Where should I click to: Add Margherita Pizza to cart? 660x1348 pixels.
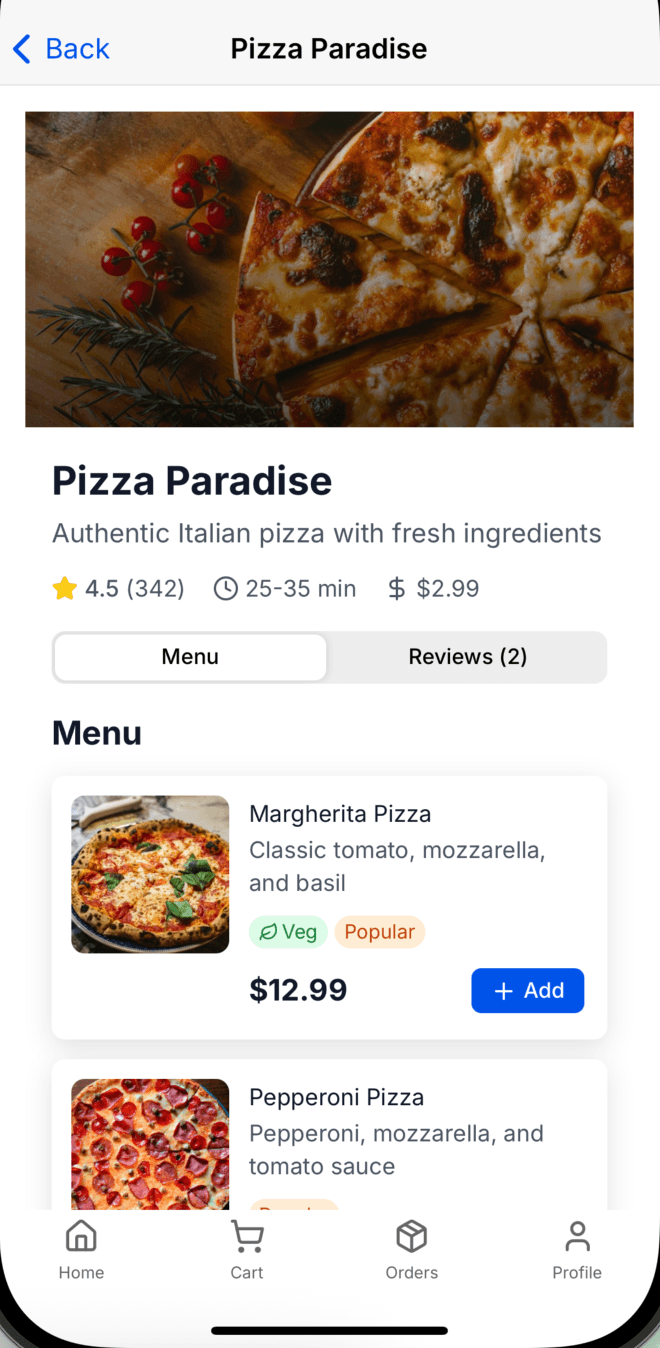[528, 990]
